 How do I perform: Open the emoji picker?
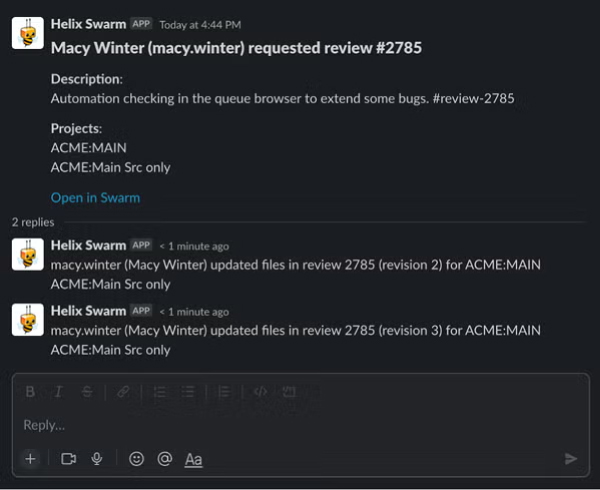tap(136, 459)
